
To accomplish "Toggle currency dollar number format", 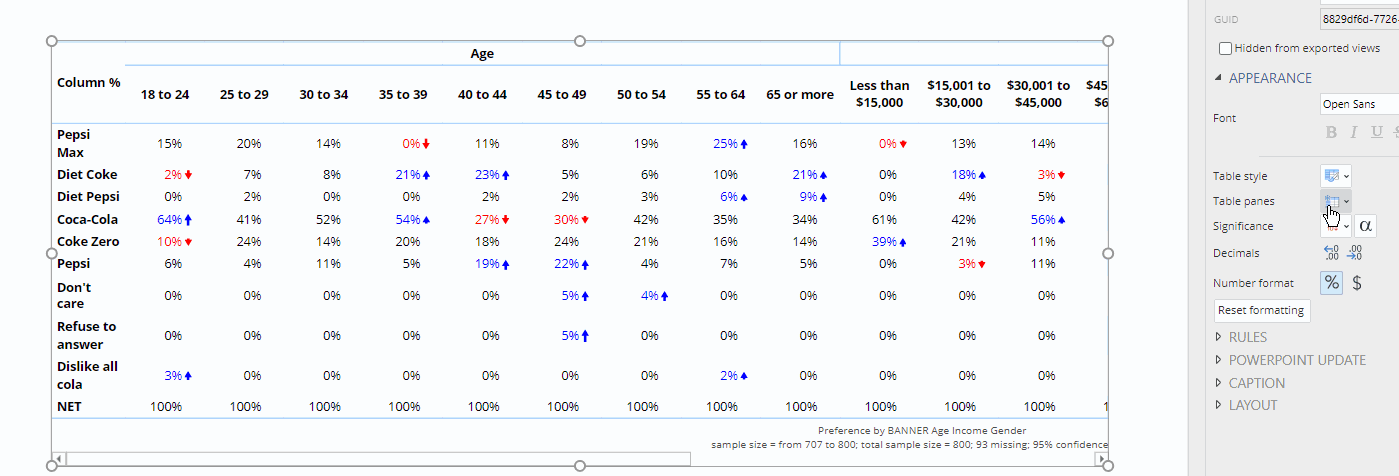I will [x=1357, y=283].
